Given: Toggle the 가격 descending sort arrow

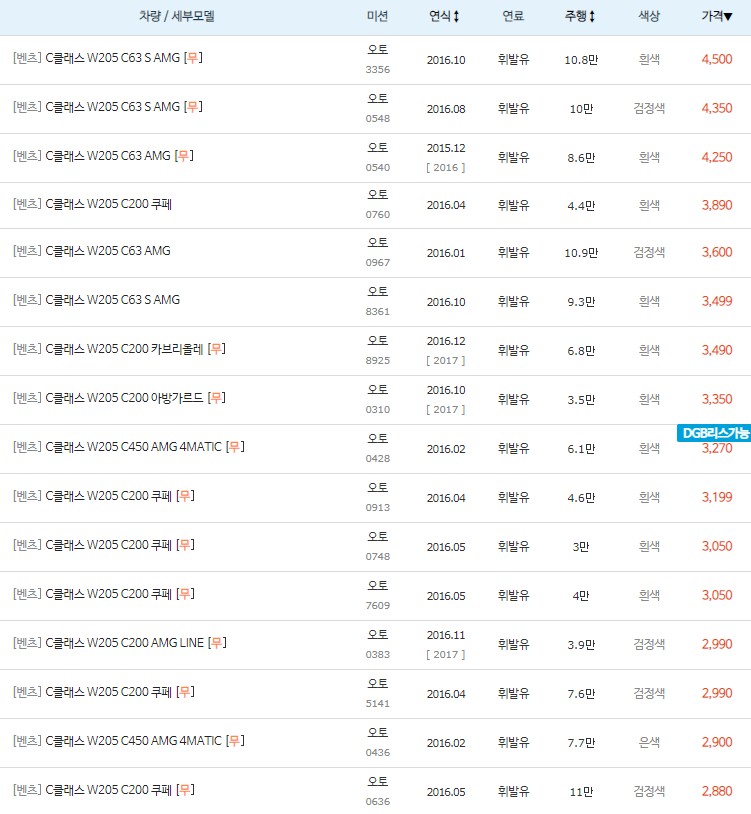Looking at the screenshot, I should click(728, 17).
